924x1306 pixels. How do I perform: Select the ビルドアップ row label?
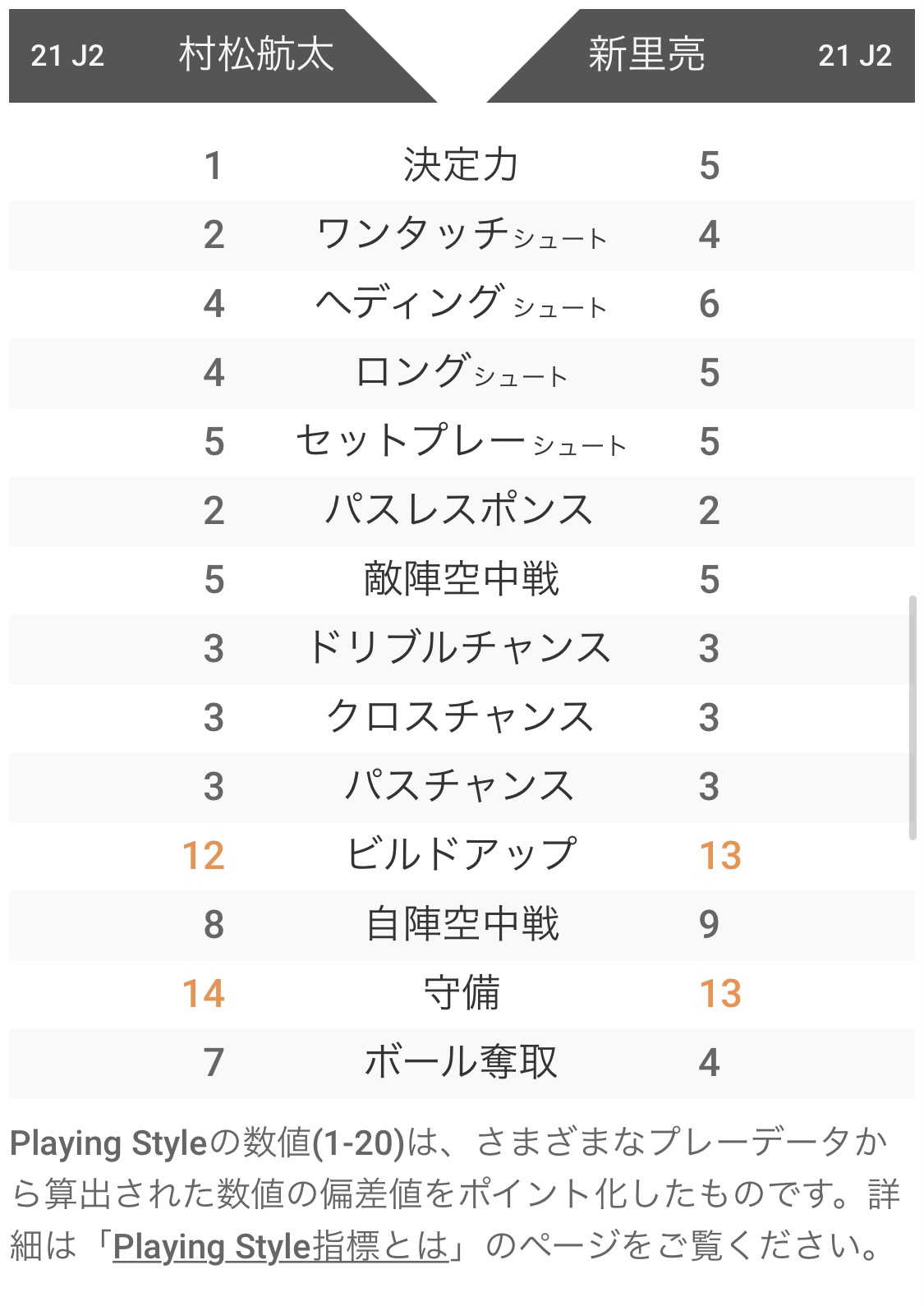click(x=461, y=856)
